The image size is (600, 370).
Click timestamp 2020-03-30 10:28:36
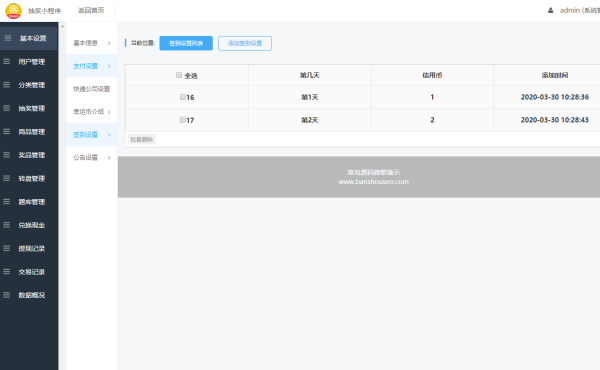click(x=554, y=97)
